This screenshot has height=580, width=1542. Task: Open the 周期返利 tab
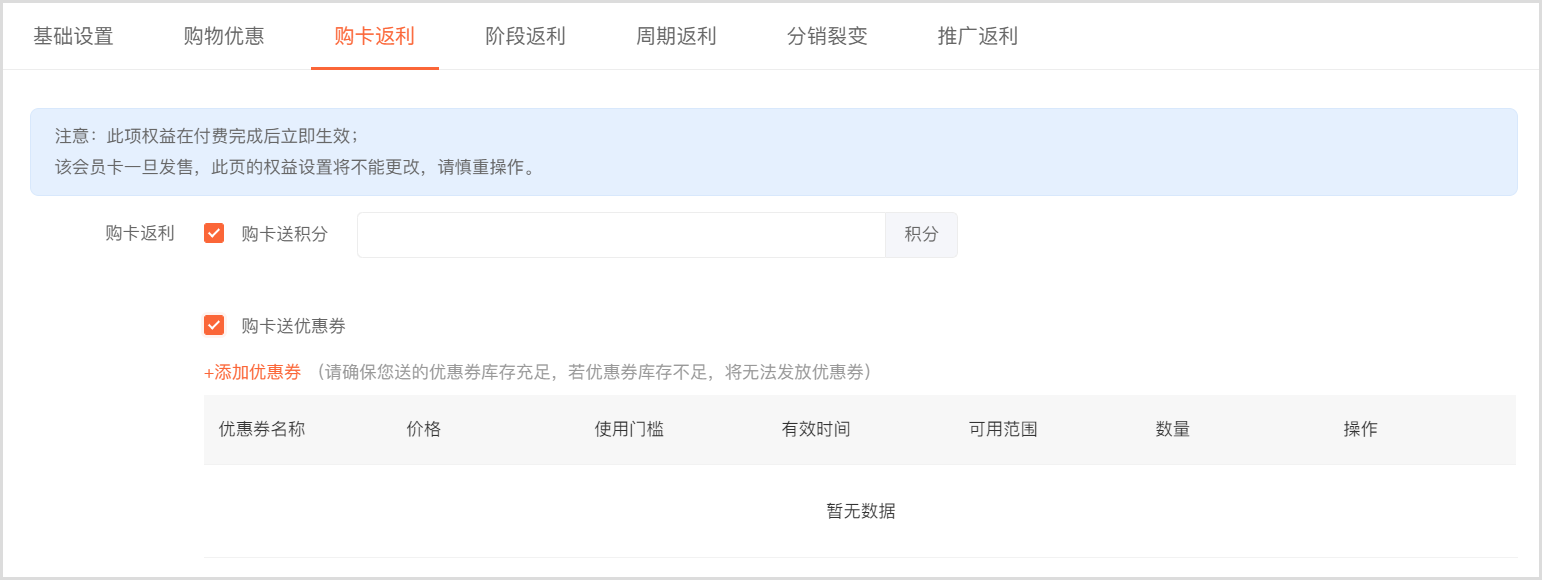[x=676, y=37]
